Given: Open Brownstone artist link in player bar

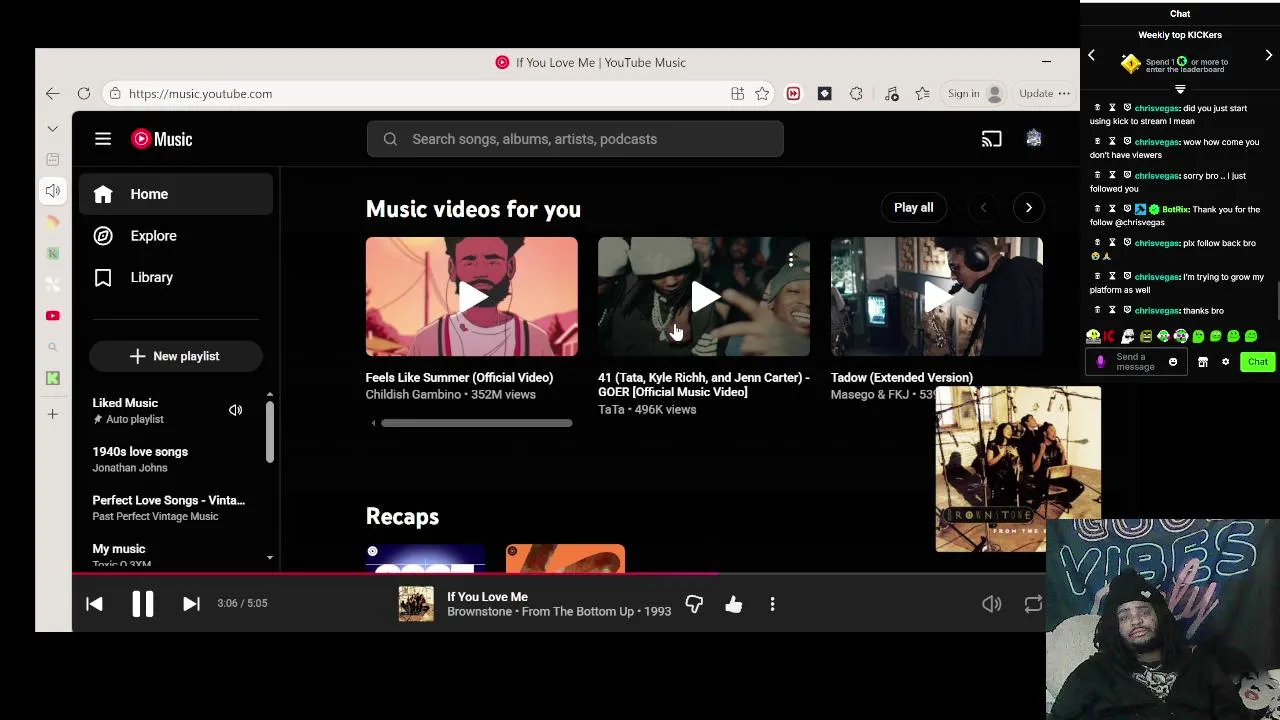Looking at the screenshot, I should 479,611.
